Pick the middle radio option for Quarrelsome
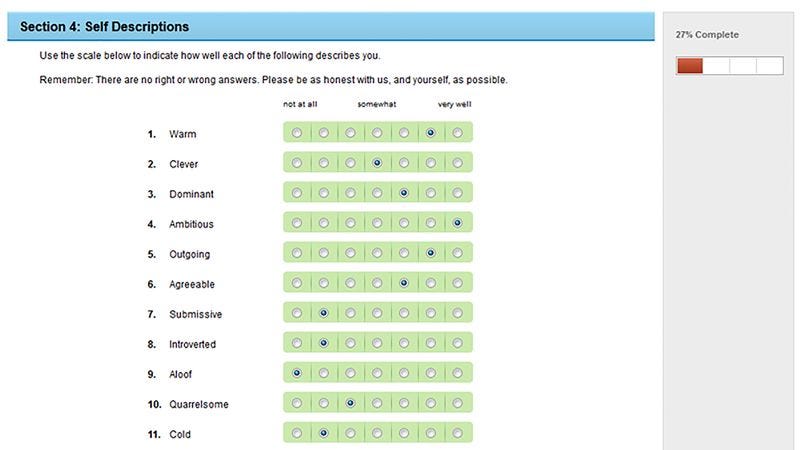 377,403
